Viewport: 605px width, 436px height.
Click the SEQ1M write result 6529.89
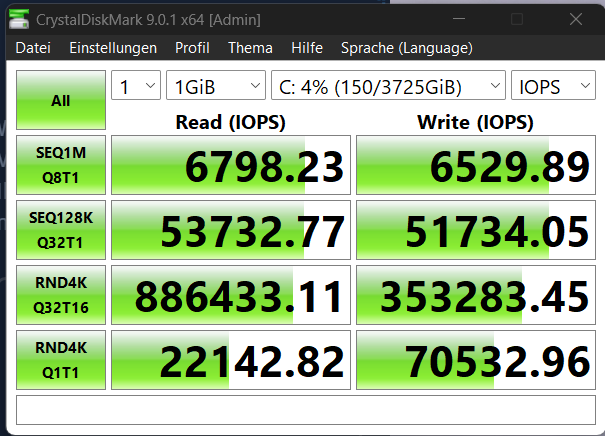point(476,165)
